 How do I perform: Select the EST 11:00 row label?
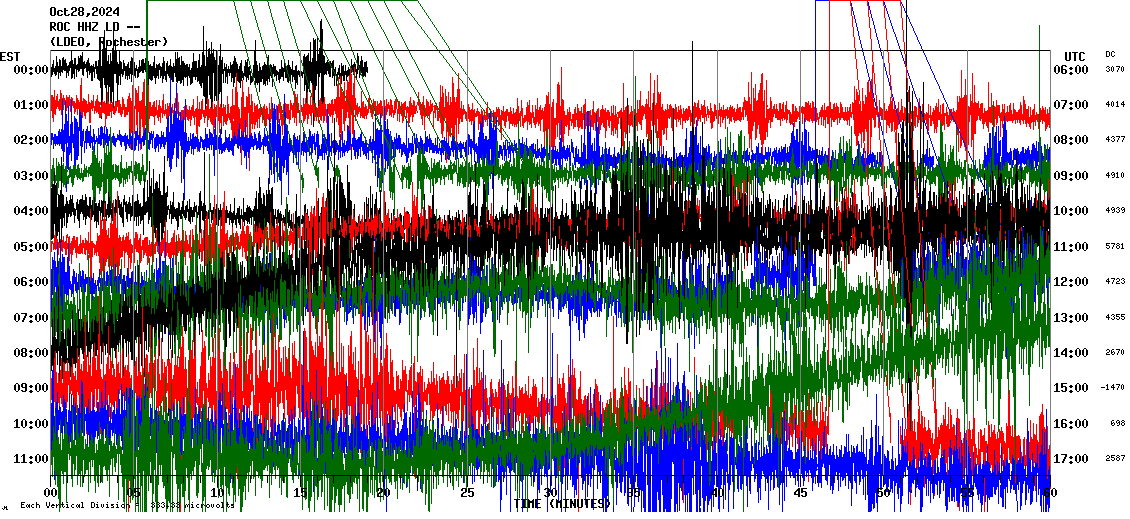(x=31, y=459)
